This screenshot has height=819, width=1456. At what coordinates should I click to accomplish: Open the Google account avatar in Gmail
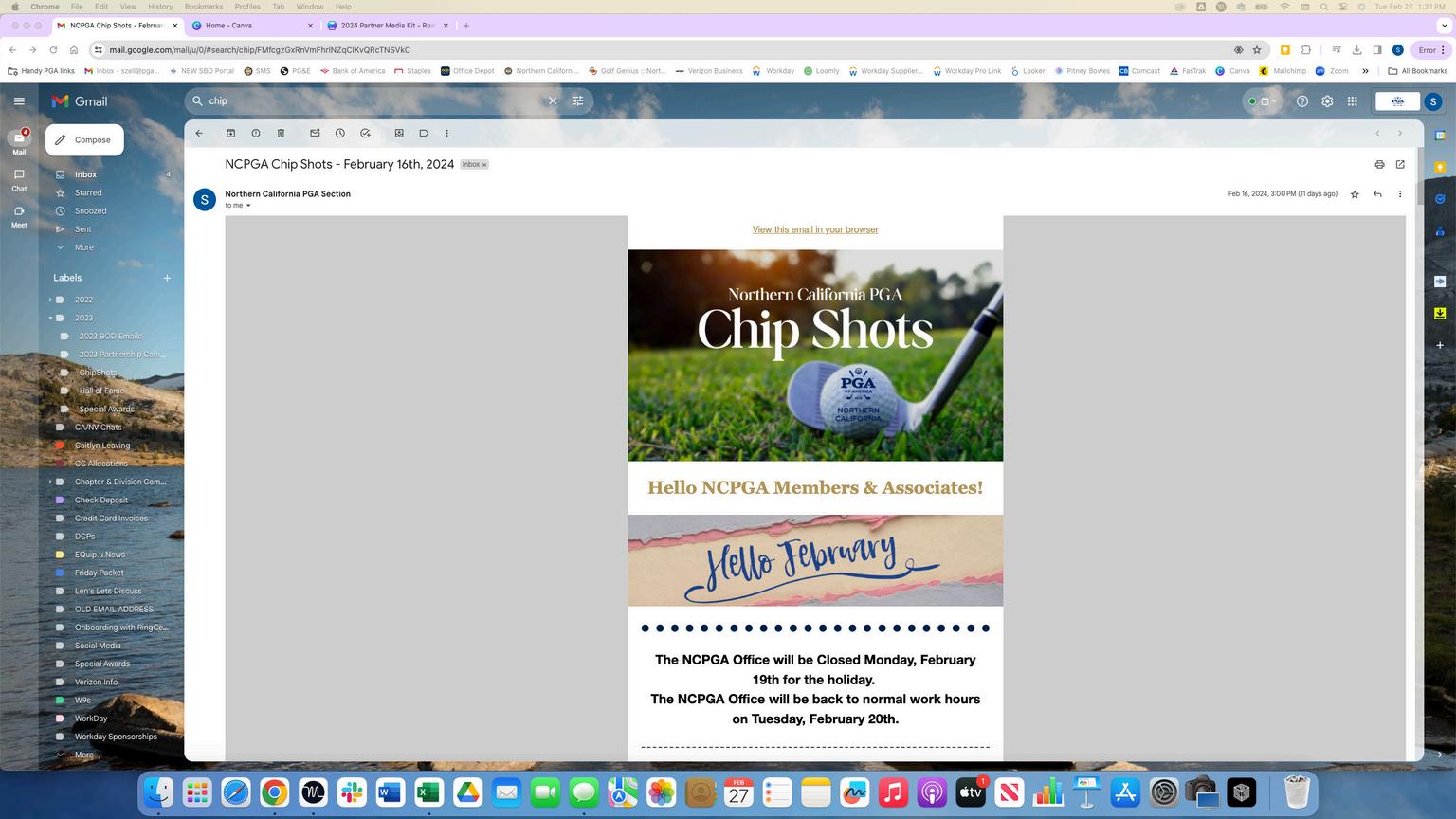coord(1433,101)
